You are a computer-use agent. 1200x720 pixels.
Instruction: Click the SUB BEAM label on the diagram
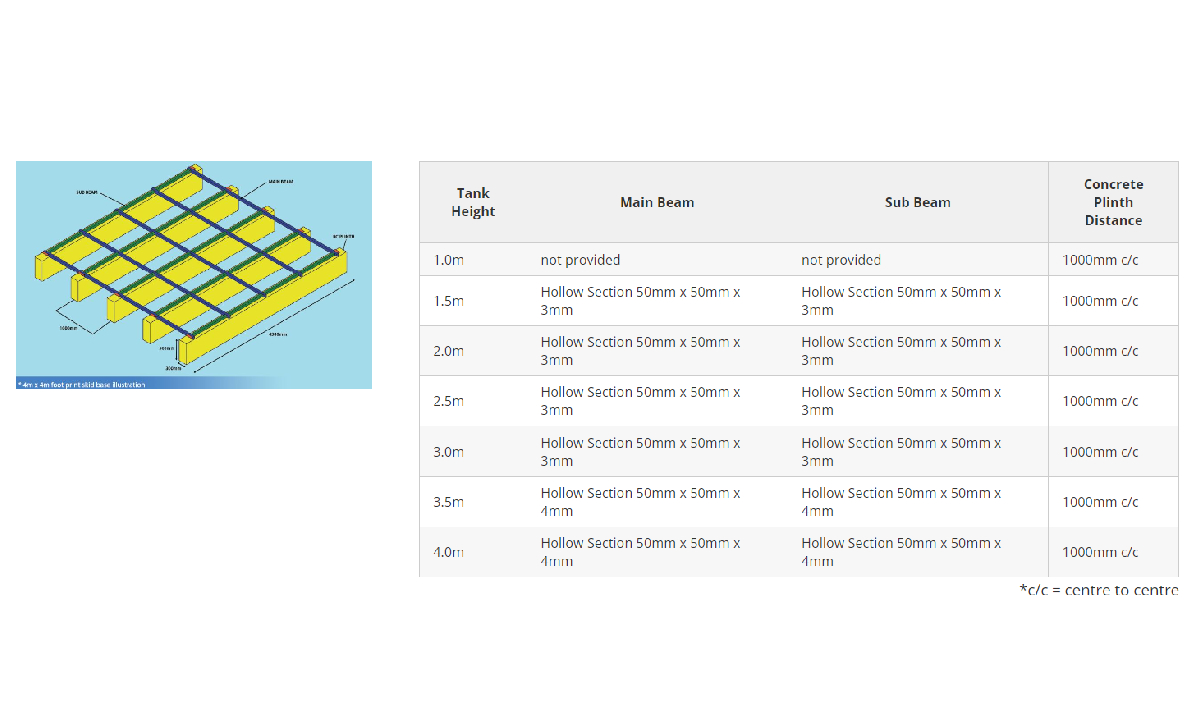(x=87, y=191)
